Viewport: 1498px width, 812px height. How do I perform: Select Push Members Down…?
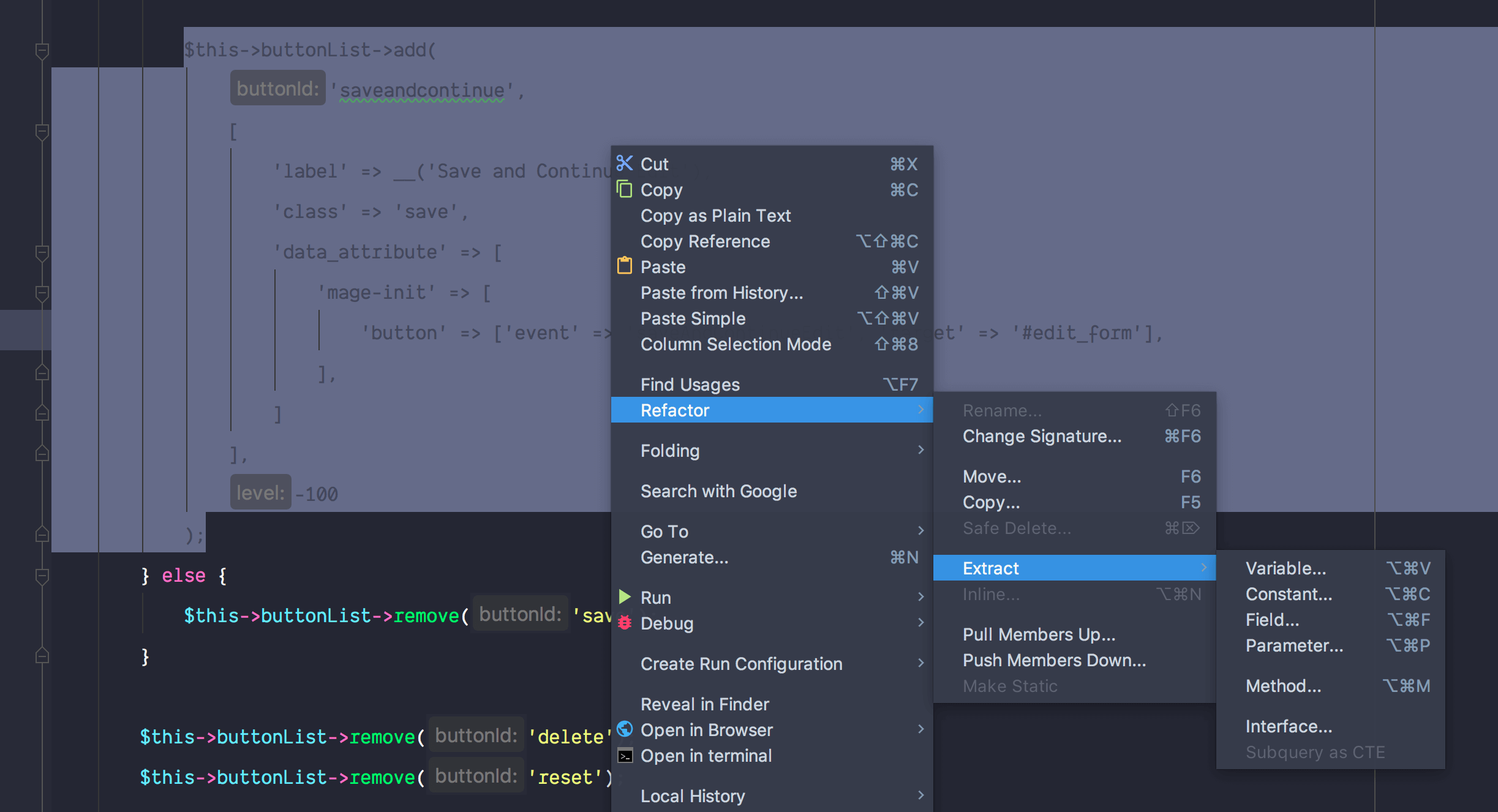[1074, 660]
